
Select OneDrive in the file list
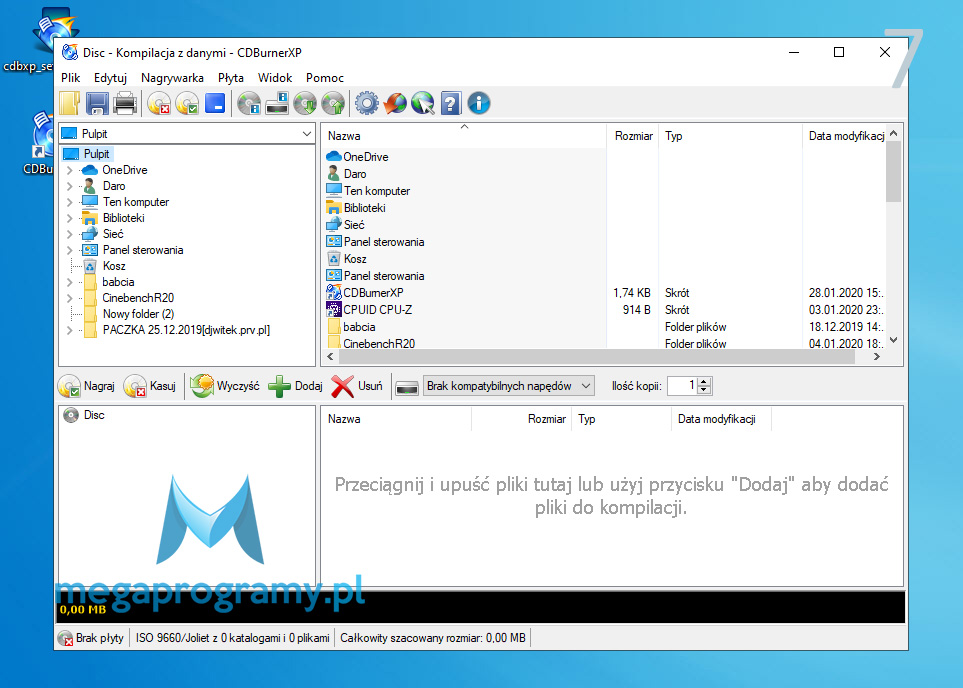click(366, 157)
